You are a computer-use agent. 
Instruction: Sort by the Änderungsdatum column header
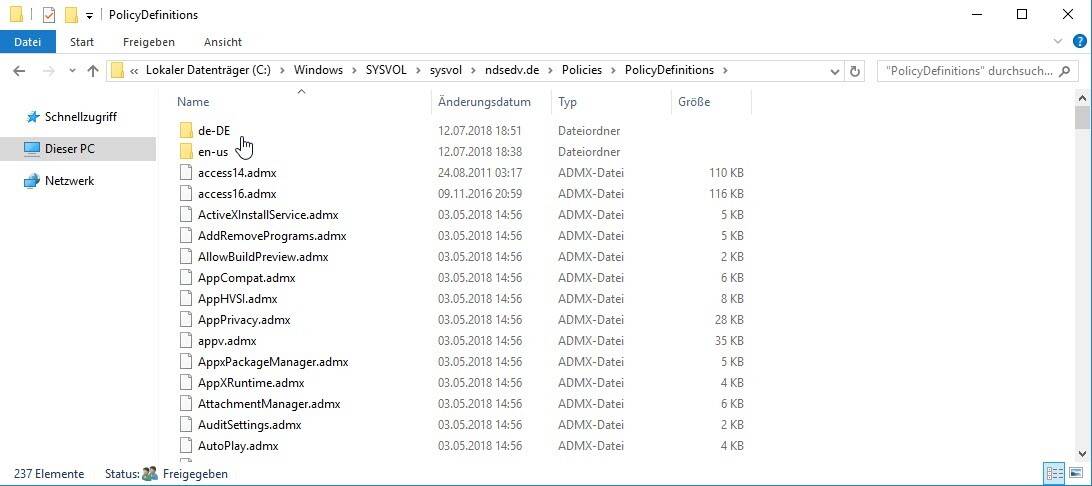click(x=484, y=102)
